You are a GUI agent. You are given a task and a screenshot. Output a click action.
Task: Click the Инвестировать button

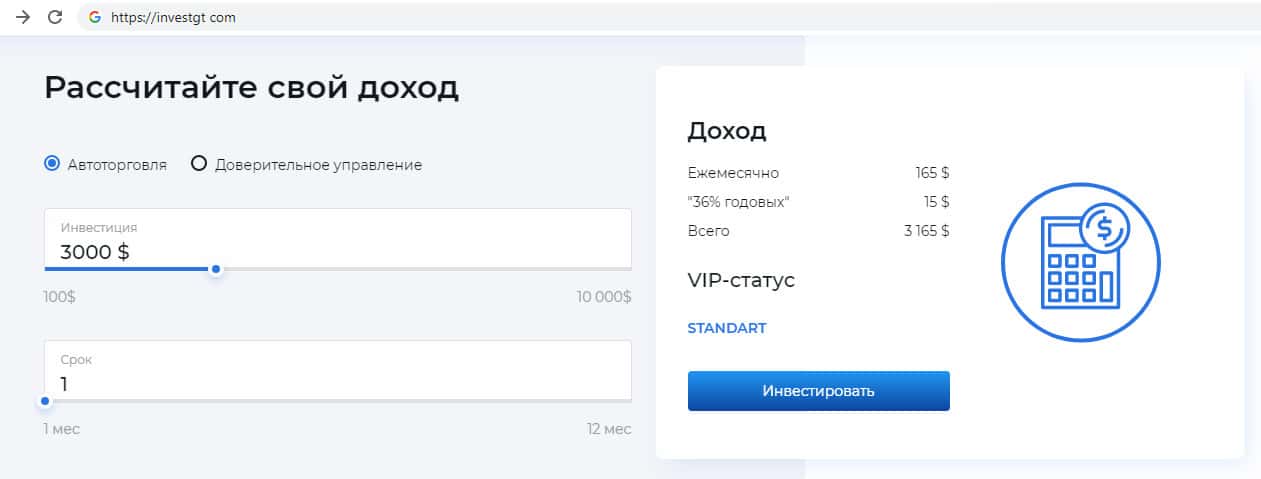[x=818, y=391]
